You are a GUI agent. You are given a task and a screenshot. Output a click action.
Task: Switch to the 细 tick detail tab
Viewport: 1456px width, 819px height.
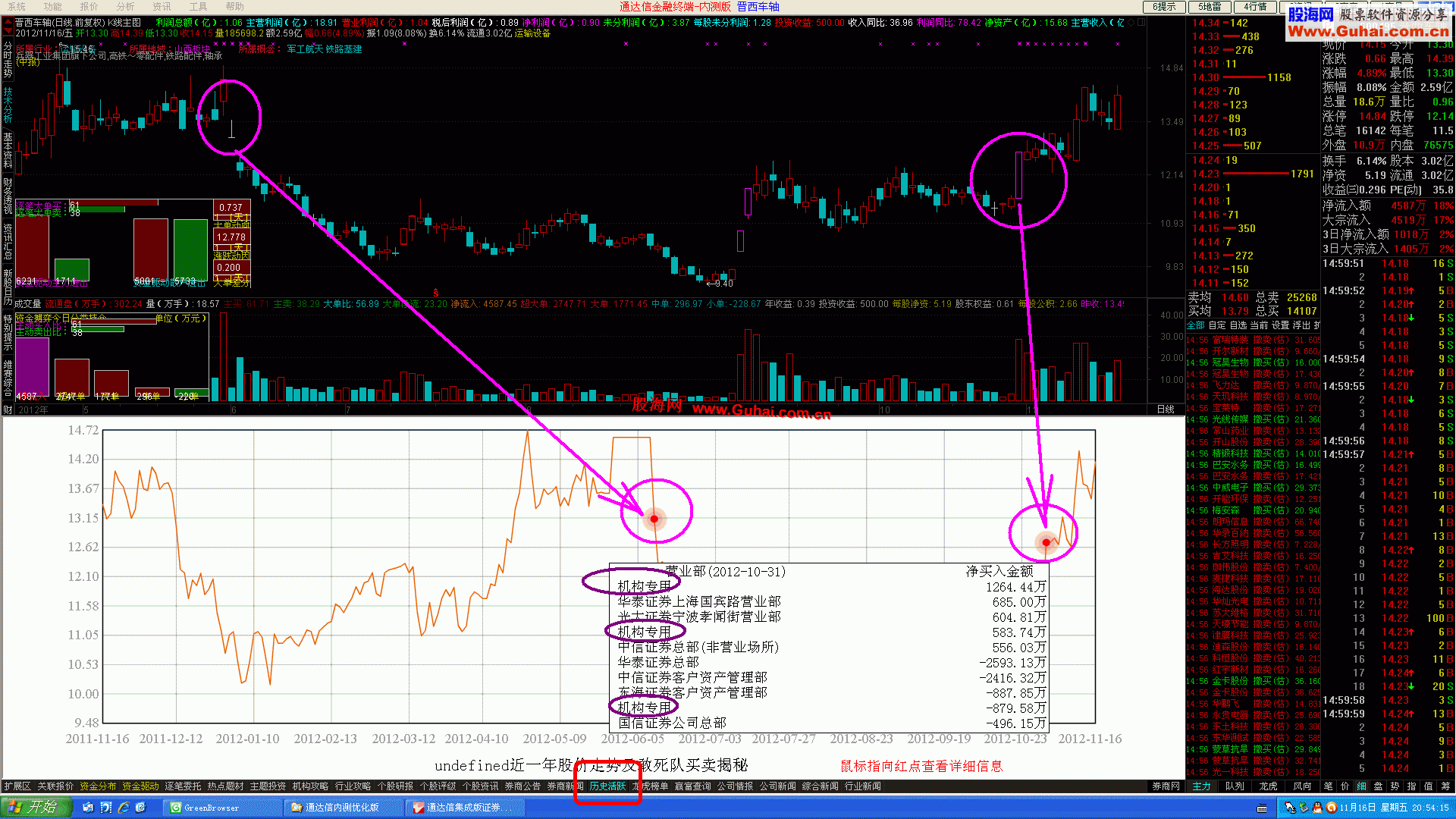click(x=1361, y=786)
